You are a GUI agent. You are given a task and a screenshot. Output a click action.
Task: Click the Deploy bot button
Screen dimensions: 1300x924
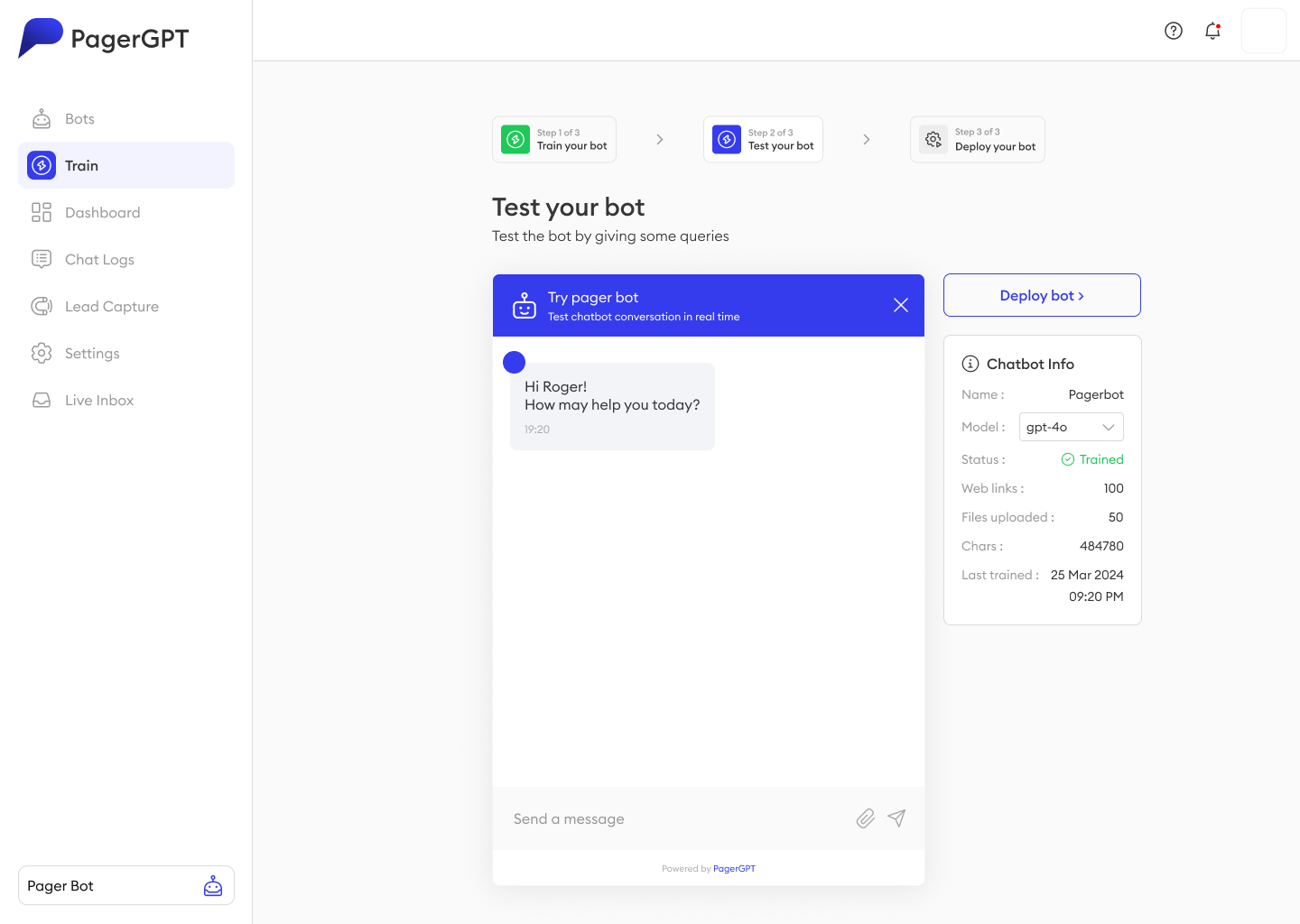(1042, 295)
